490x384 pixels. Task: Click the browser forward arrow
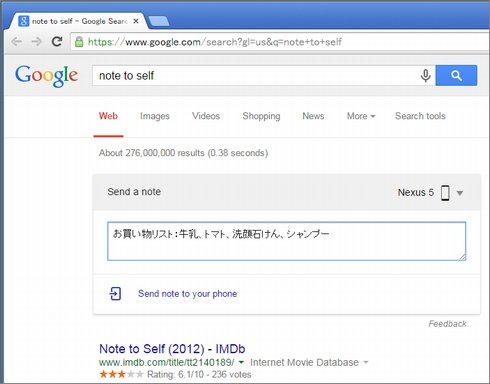36,42
